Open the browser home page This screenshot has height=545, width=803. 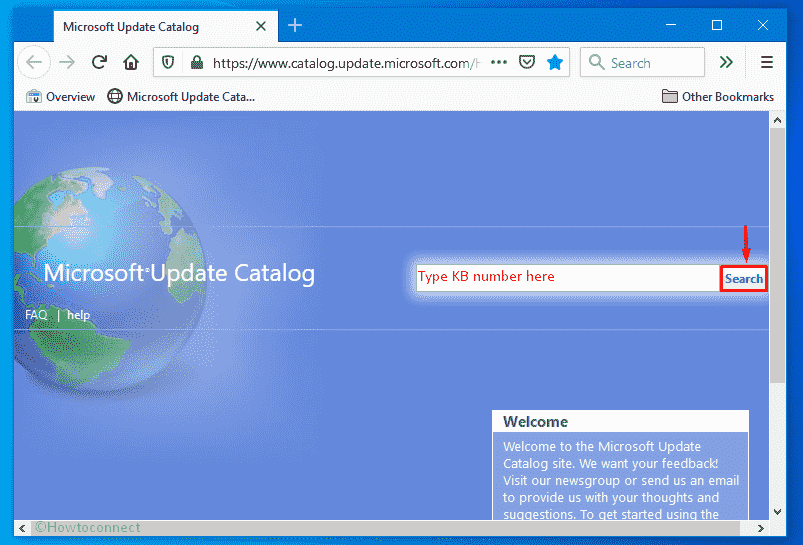(131, 62)
